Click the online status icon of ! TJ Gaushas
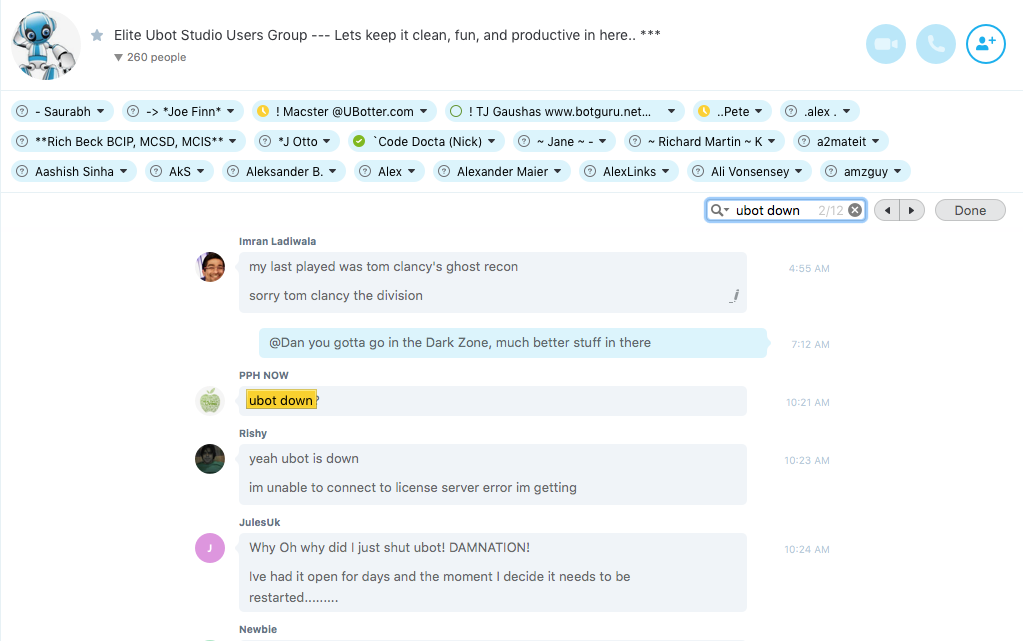 click(456, 112)
